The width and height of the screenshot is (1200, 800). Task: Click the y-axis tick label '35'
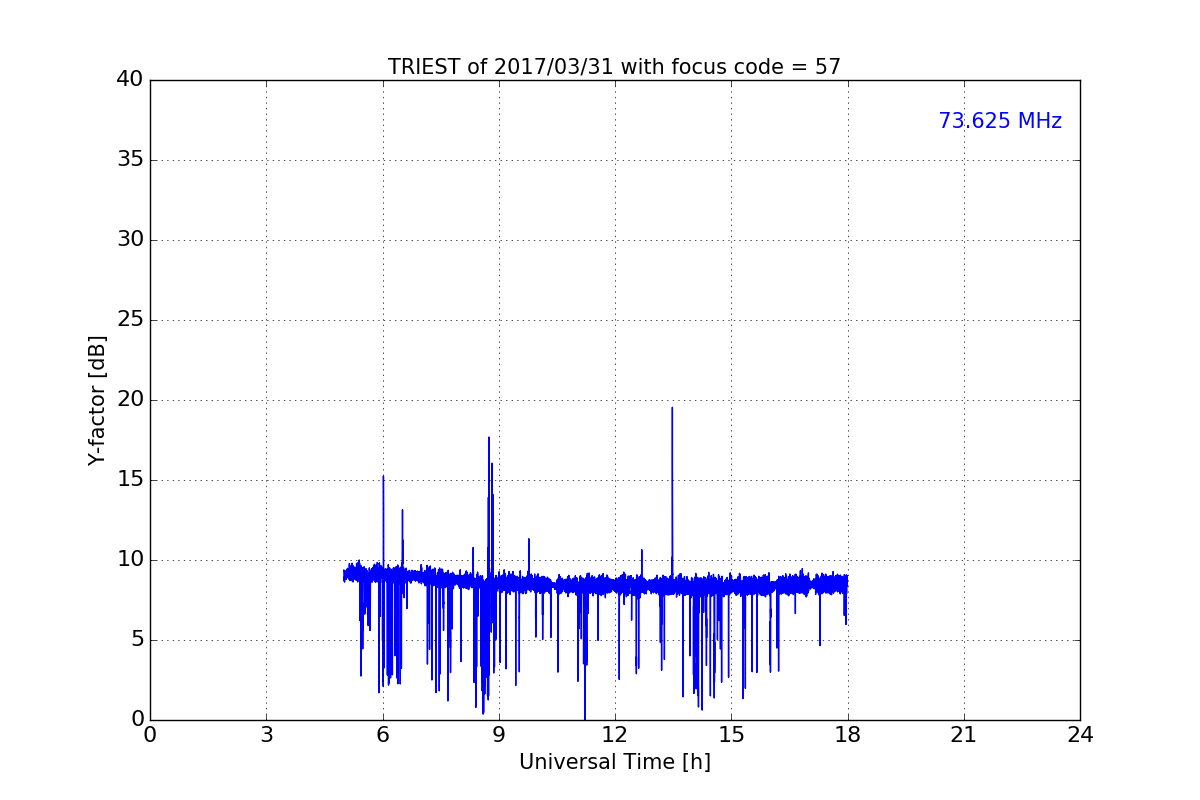pos(130,160)
